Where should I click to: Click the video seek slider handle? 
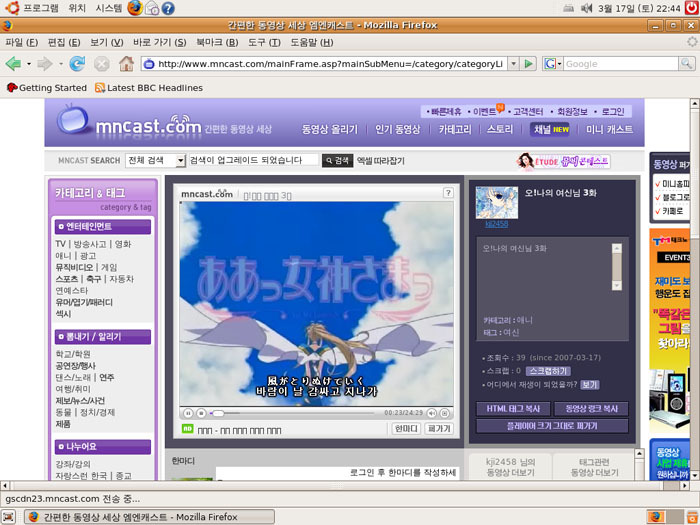pyautogui.click(x=218, y=413)
